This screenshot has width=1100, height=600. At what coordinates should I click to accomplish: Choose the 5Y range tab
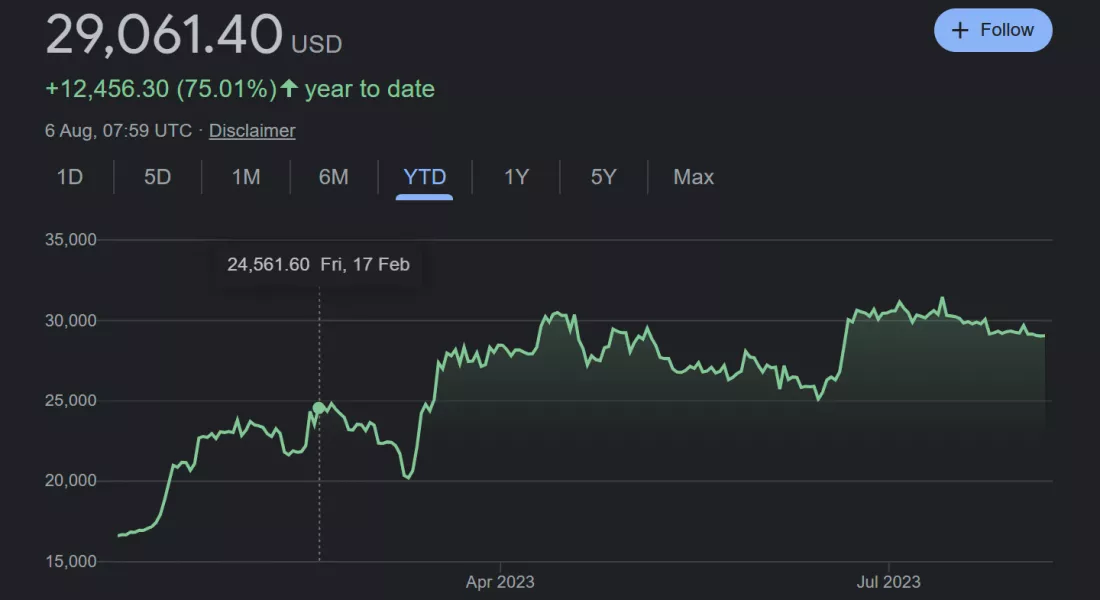click(x=603, y=177)
